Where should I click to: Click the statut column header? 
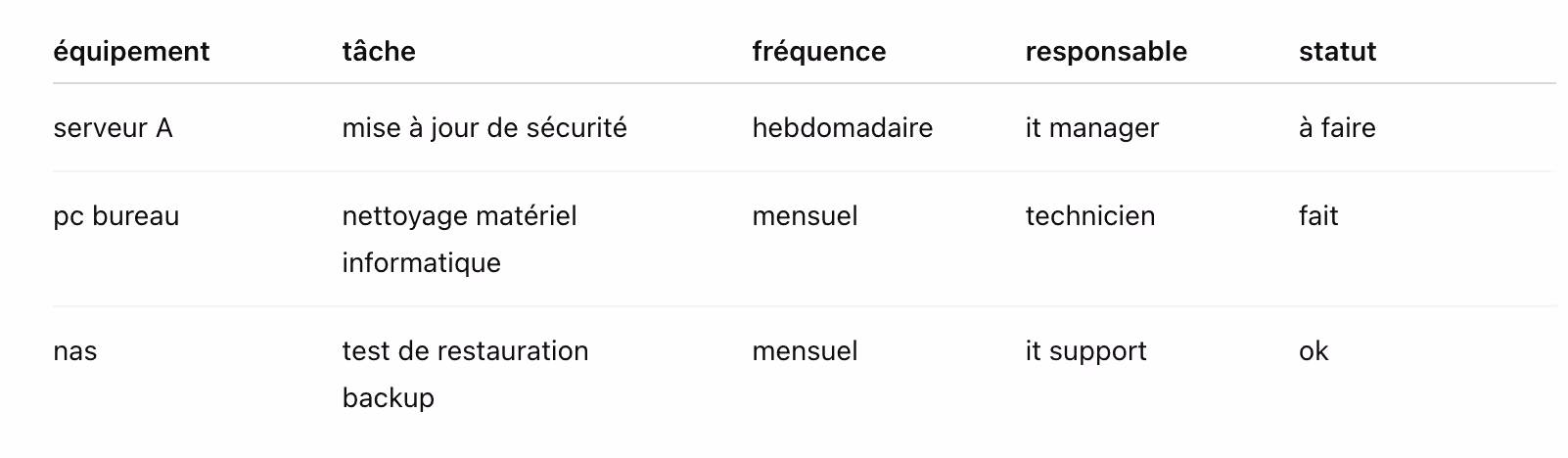(x=1337, y=52)
